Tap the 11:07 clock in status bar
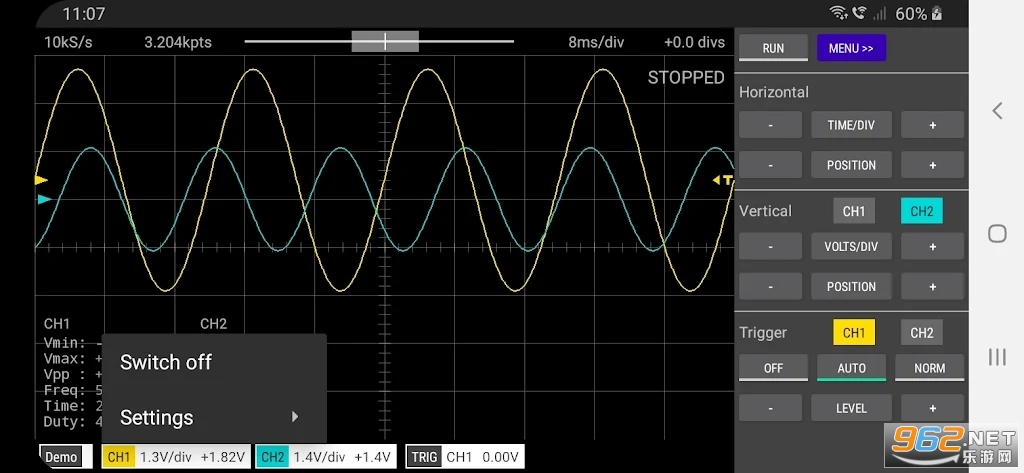Screen dimensions: 1024x473 84,13
